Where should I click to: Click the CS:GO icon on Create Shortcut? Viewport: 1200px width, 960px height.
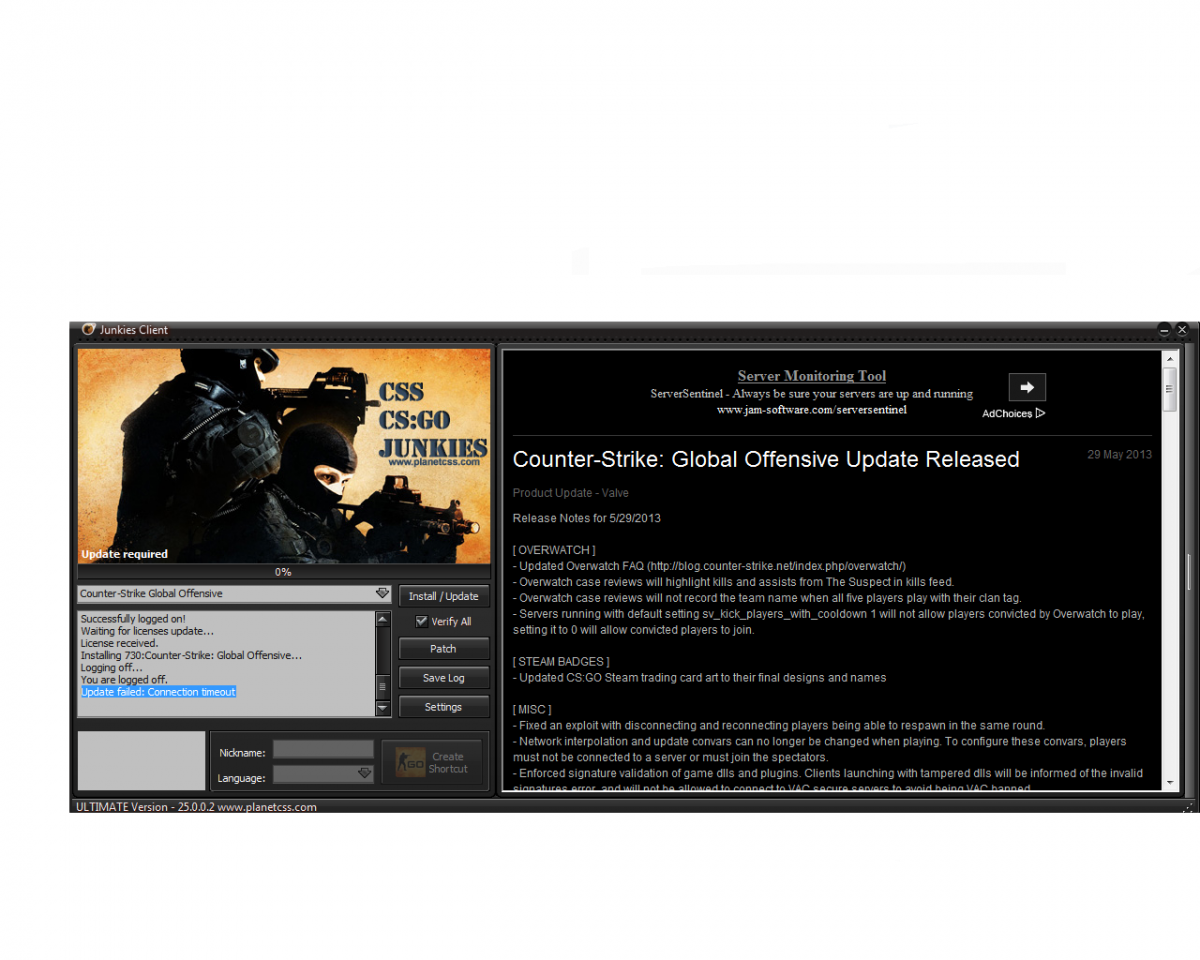409,763
